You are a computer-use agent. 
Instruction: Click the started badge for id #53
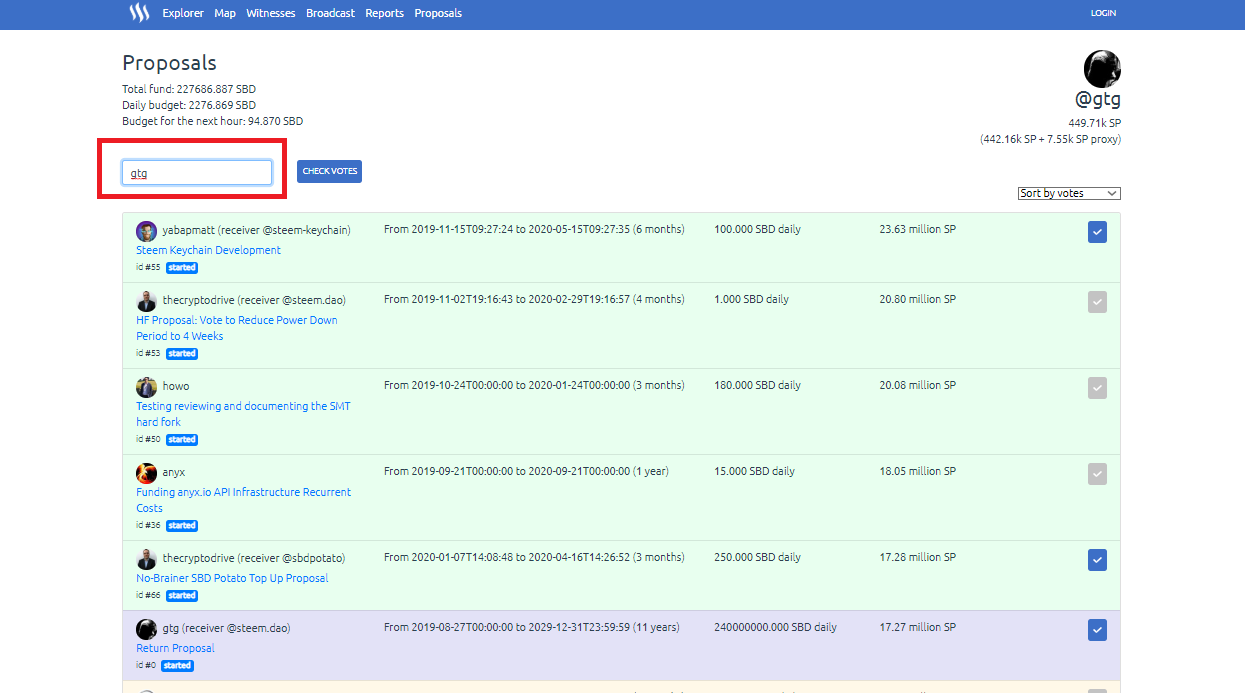click(182, 354)
